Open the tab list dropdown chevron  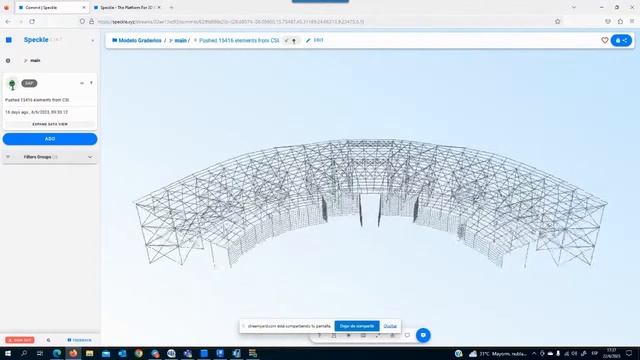pos(573,7)
